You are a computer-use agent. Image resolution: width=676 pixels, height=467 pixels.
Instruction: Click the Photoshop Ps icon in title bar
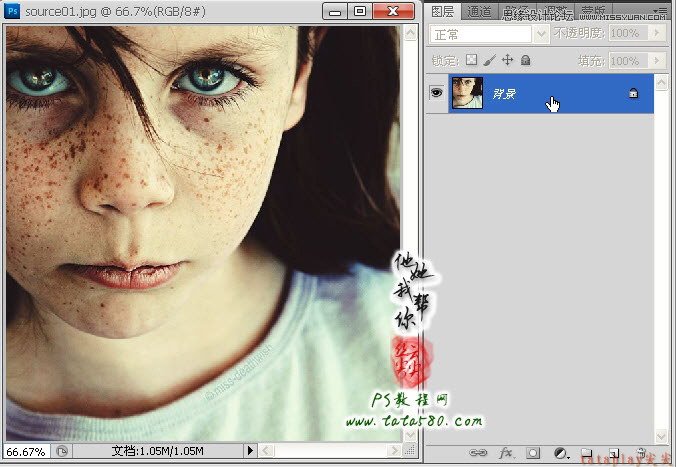12,10
